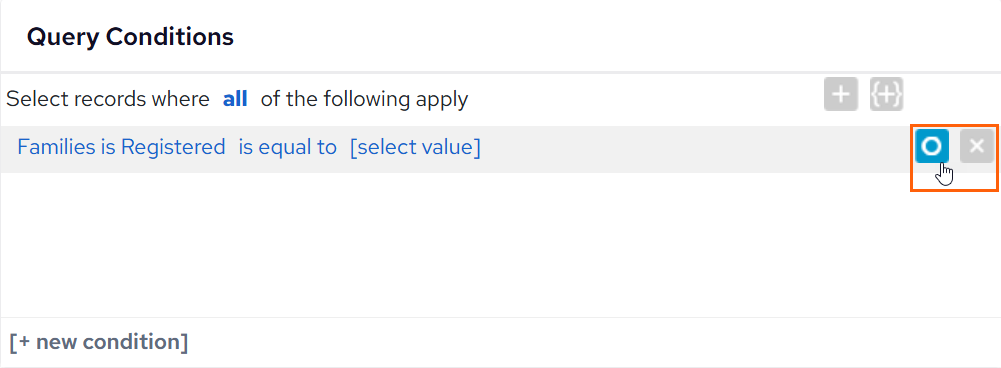Select the gray highlighted condition row
Image resolution: width=1001 pixels, height=368 pixels.
click(500, 149)
